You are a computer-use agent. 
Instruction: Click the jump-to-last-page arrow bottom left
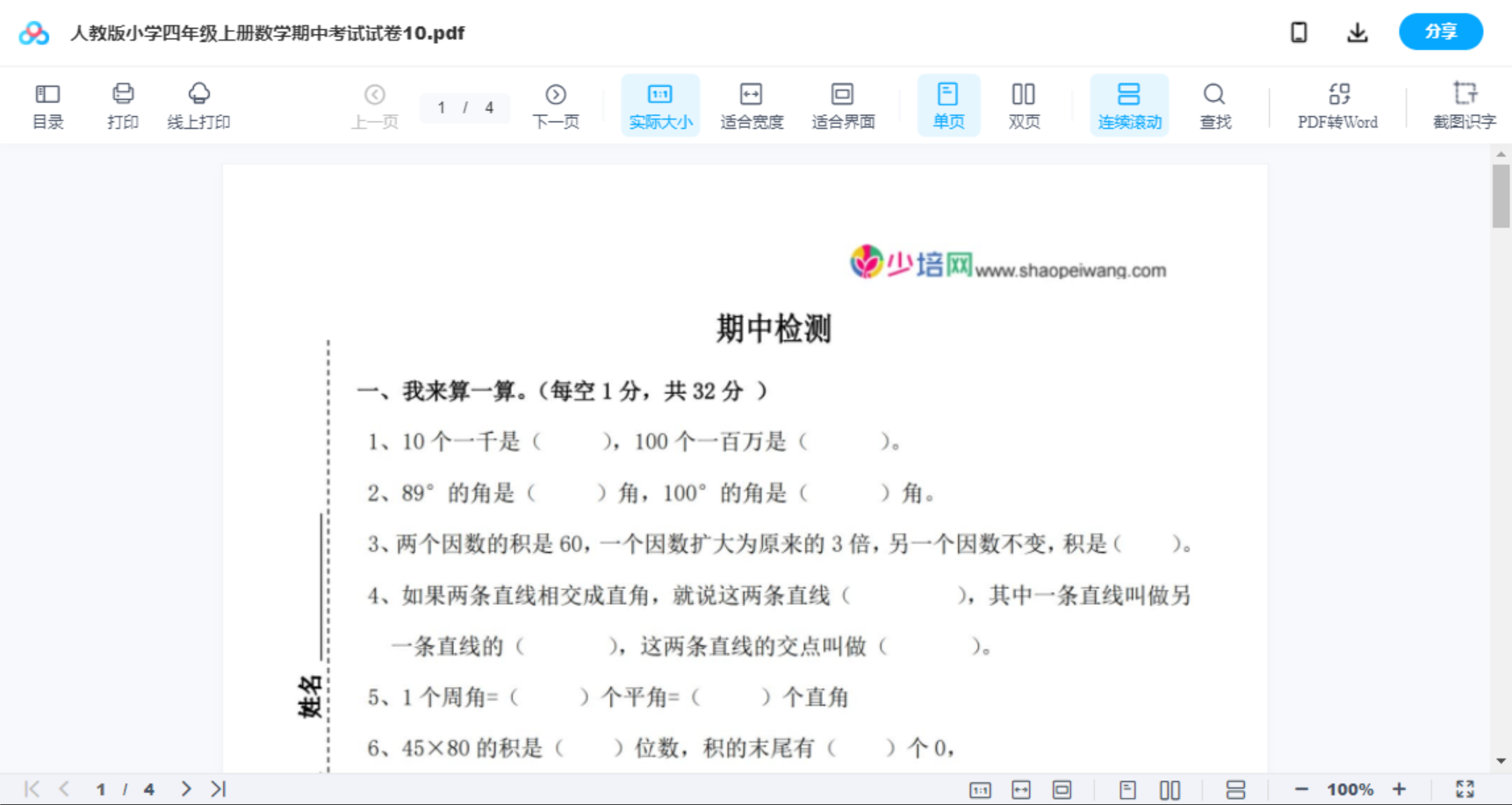218,788
